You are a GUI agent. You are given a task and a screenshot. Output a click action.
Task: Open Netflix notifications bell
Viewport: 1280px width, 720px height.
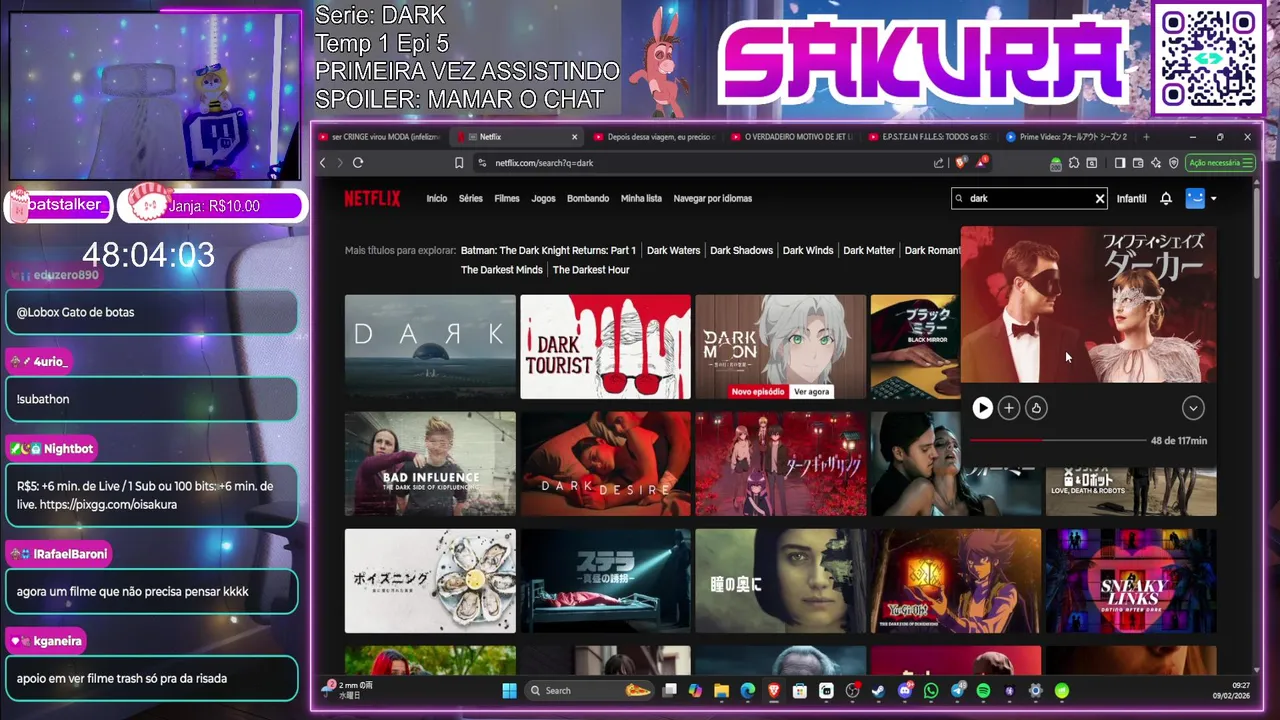pyautogui.click(x=1166, y=198)
